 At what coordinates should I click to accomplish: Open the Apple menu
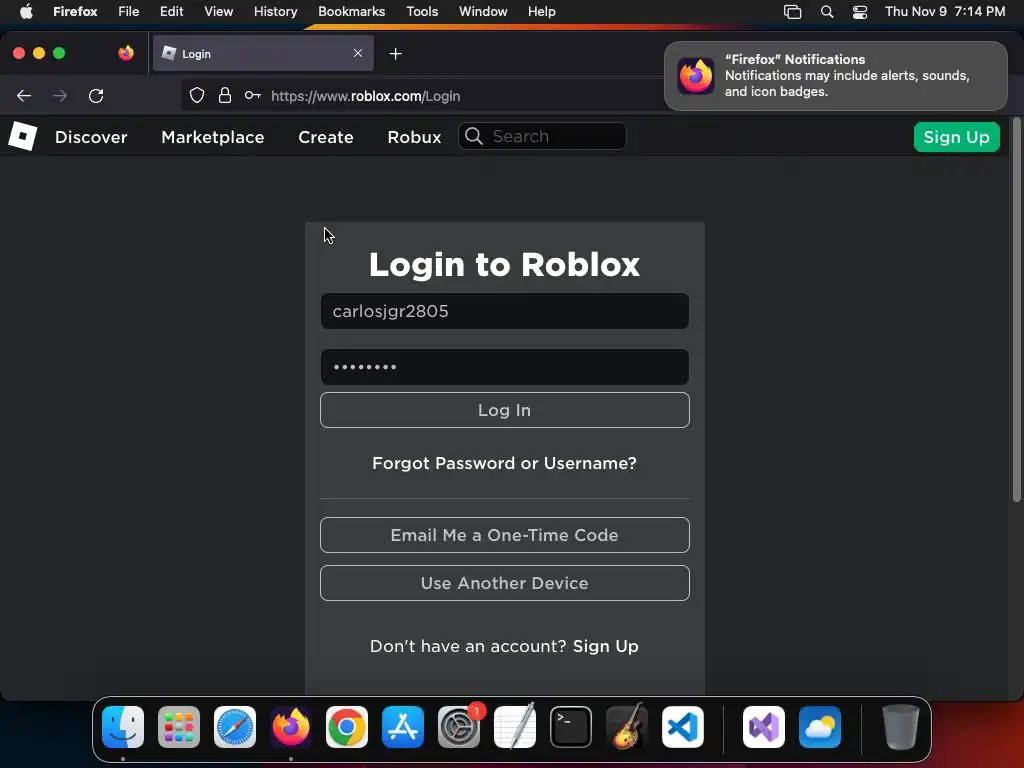pos(26,11)
